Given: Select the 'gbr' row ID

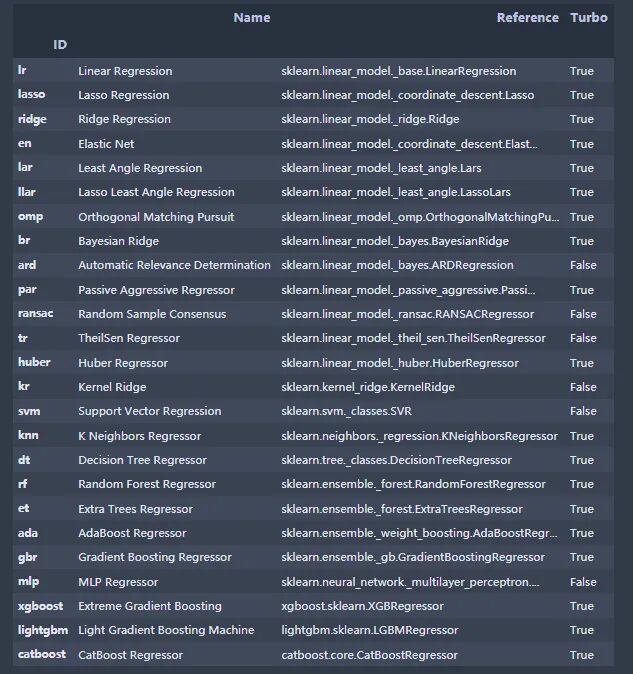Looking at the screenshot, I should coord(28,558).
